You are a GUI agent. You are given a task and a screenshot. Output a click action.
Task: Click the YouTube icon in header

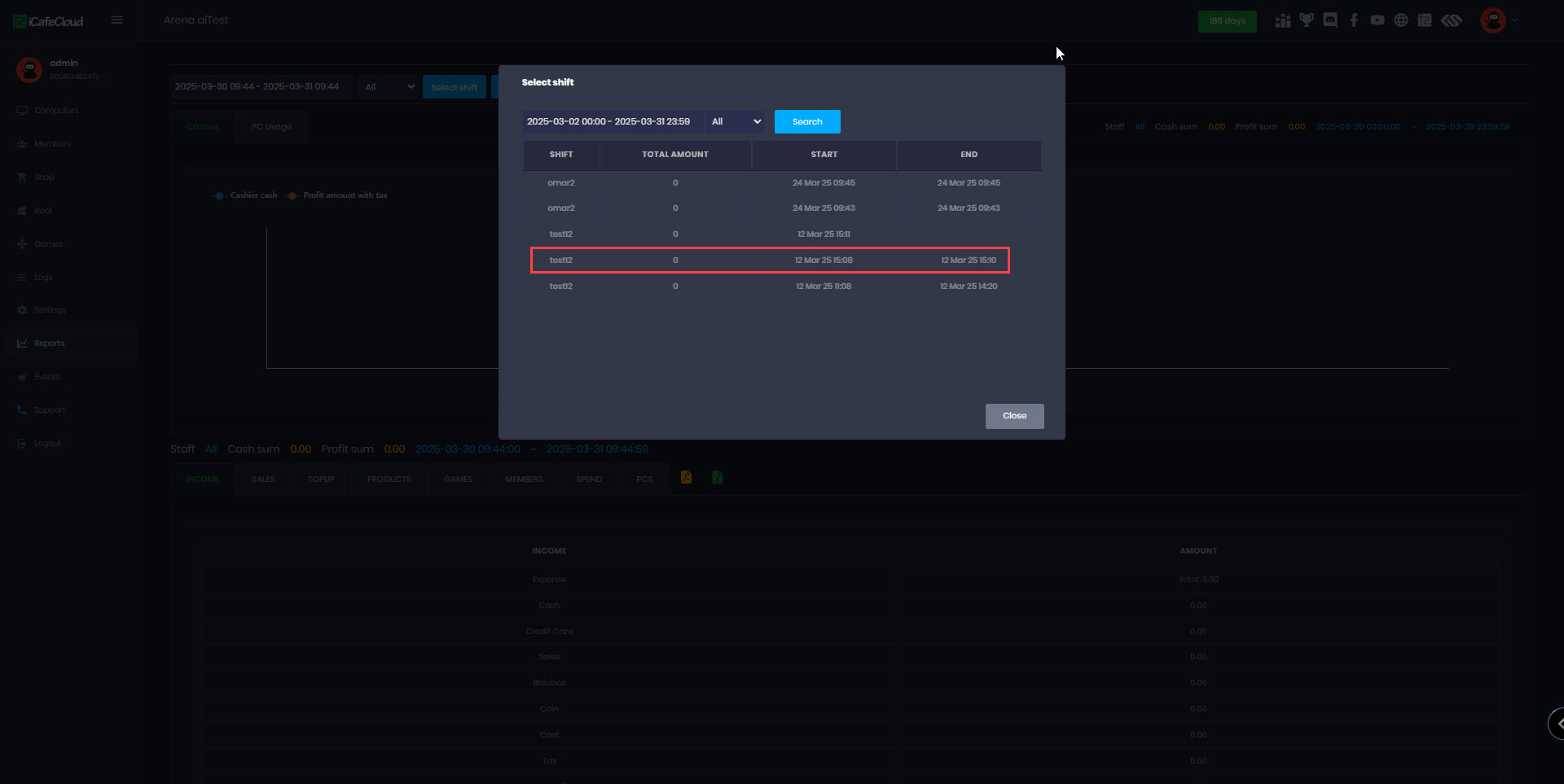point(1377,20)
